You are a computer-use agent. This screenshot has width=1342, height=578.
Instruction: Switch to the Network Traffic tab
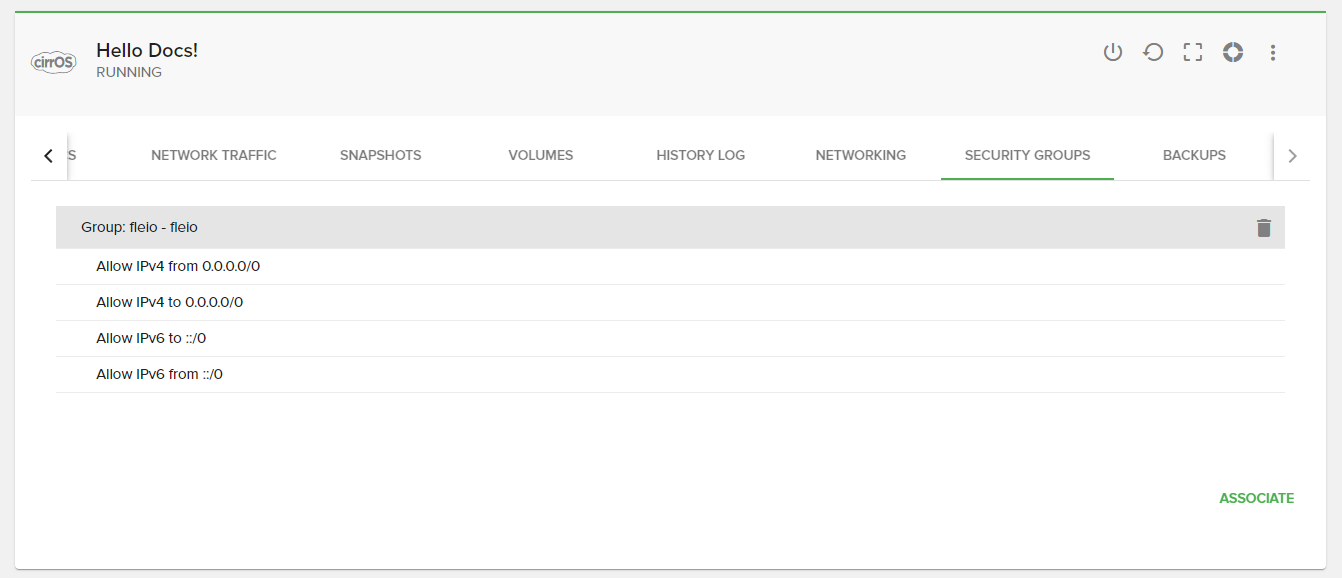(x=214, y=156)
